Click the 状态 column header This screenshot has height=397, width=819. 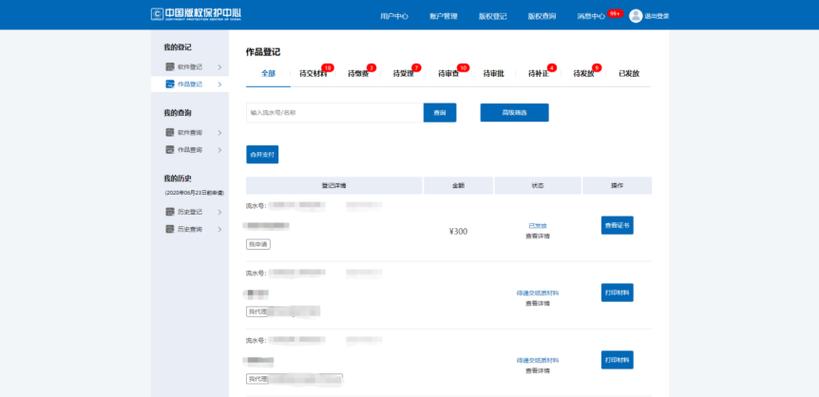coord(537,185)
